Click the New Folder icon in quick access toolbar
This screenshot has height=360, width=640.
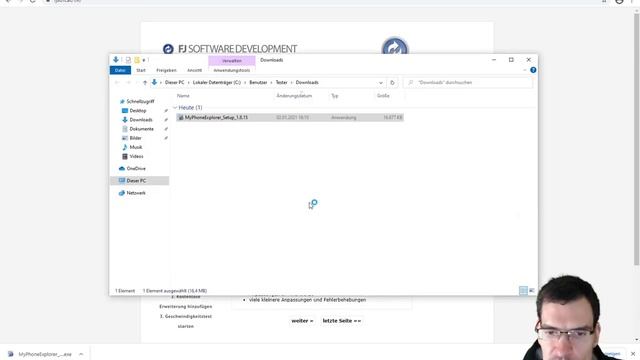tap(137, 60)
